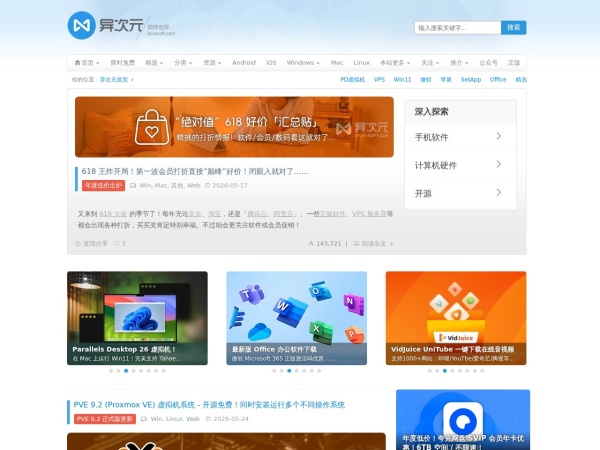Click the 搜索 search button
The image size is (600, 450).
click(514, 28)
